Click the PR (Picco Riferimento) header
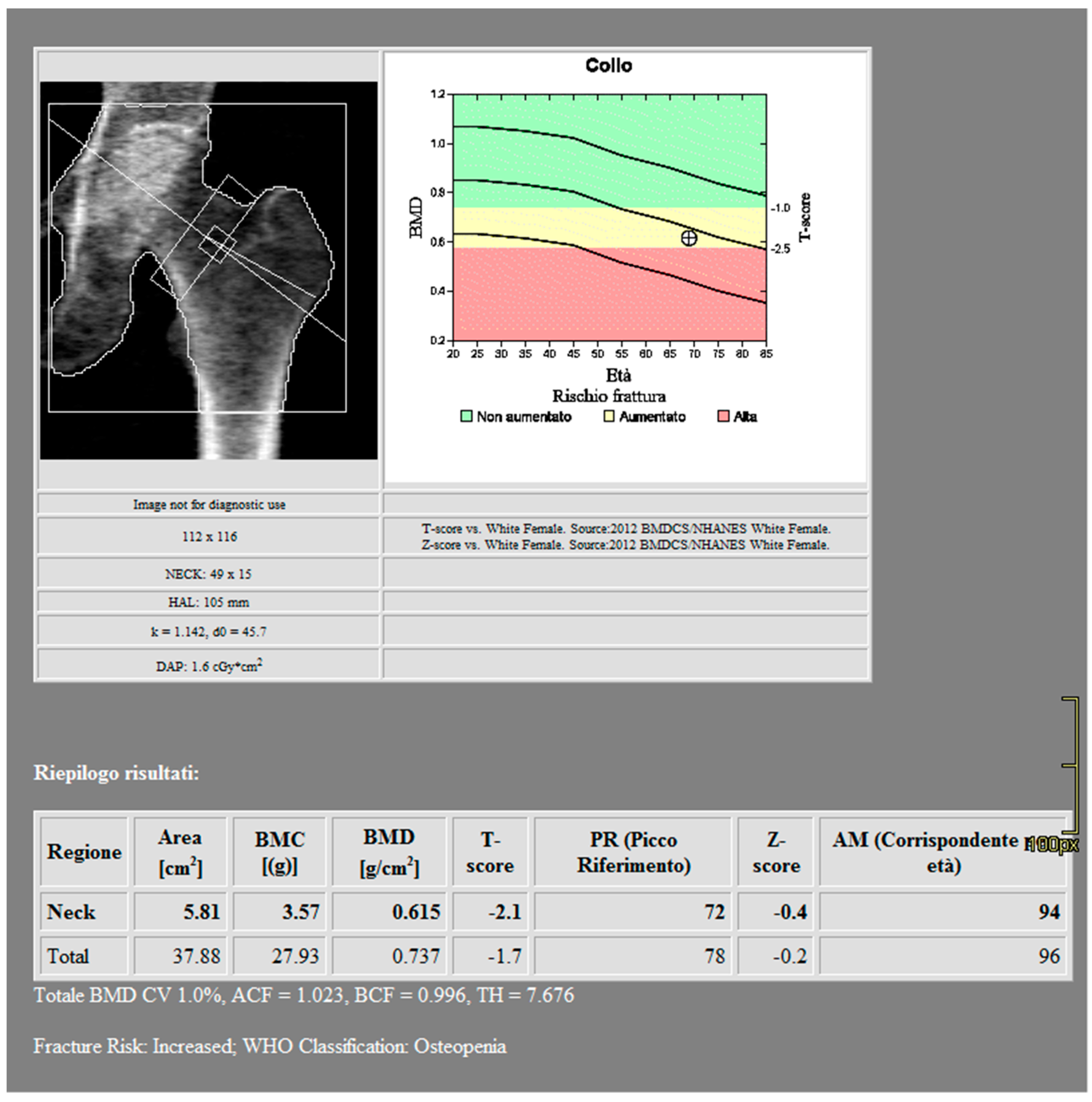Viewport: 1092px width, 1102px height. coord(633,852)
